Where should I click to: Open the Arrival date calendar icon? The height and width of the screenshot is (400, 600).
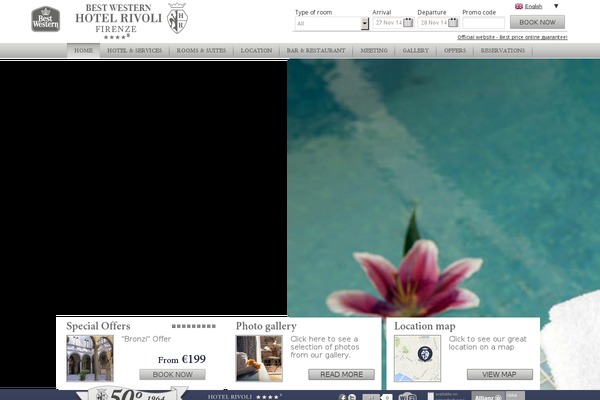click(408, 23)
